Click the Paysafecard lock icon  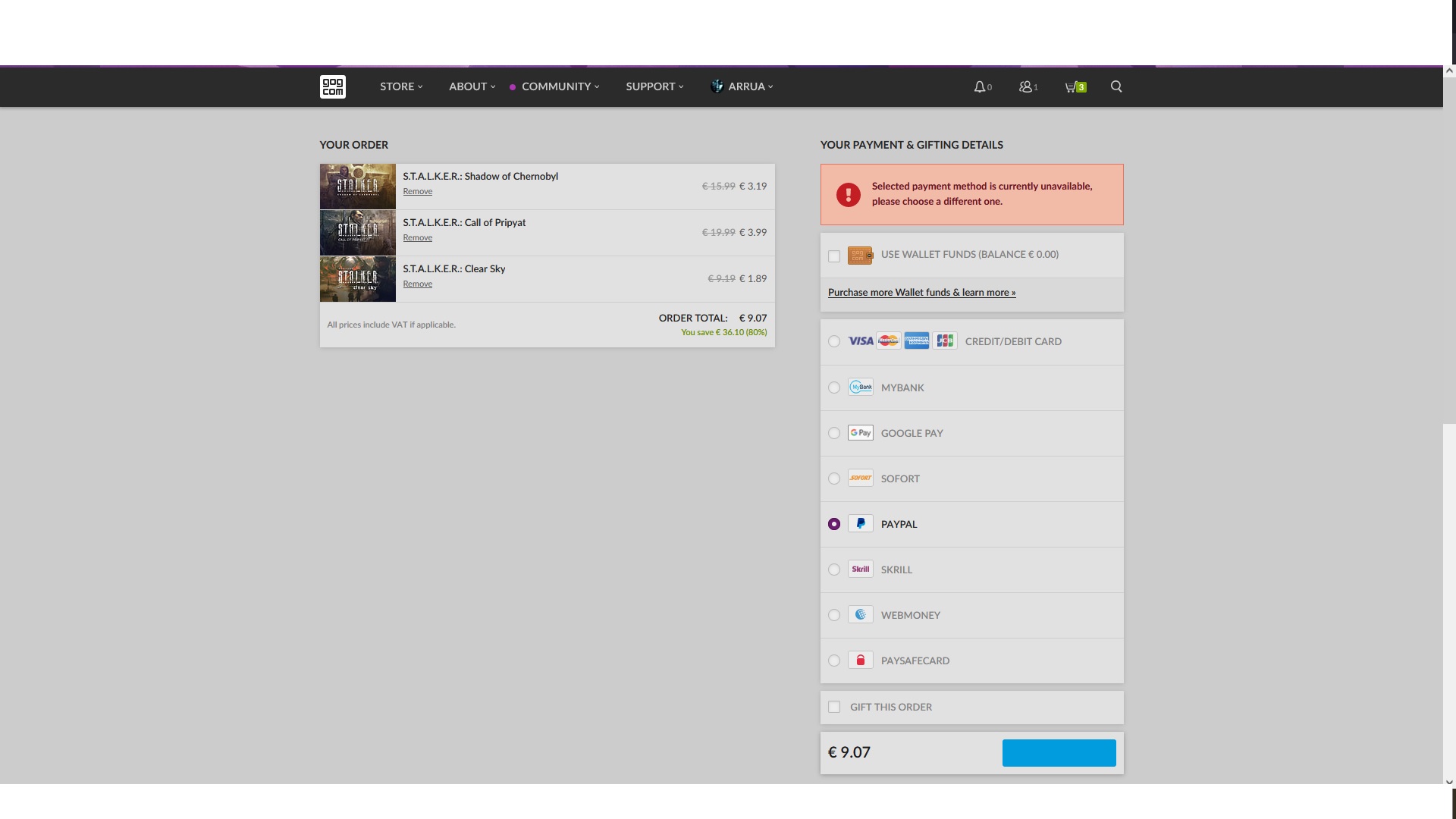point(861,660)
